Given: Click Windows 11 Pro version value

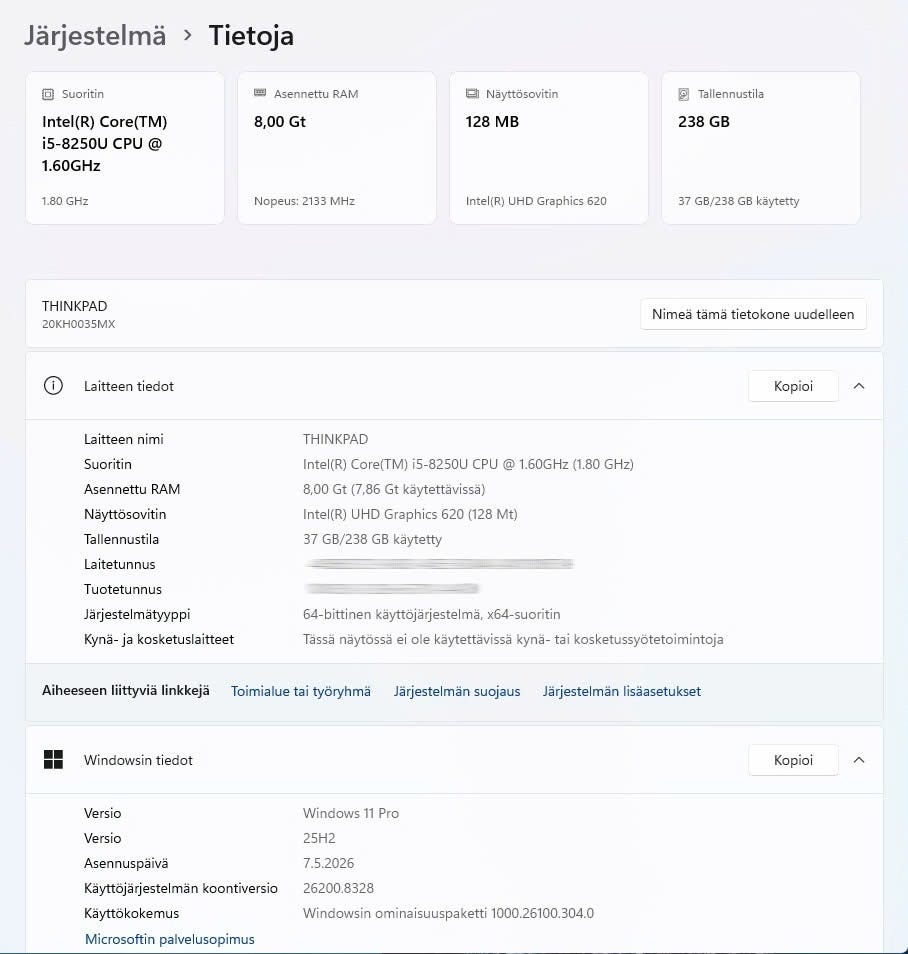Looking at the screenshot, I should pyautogui.click(x=351, y=813).
